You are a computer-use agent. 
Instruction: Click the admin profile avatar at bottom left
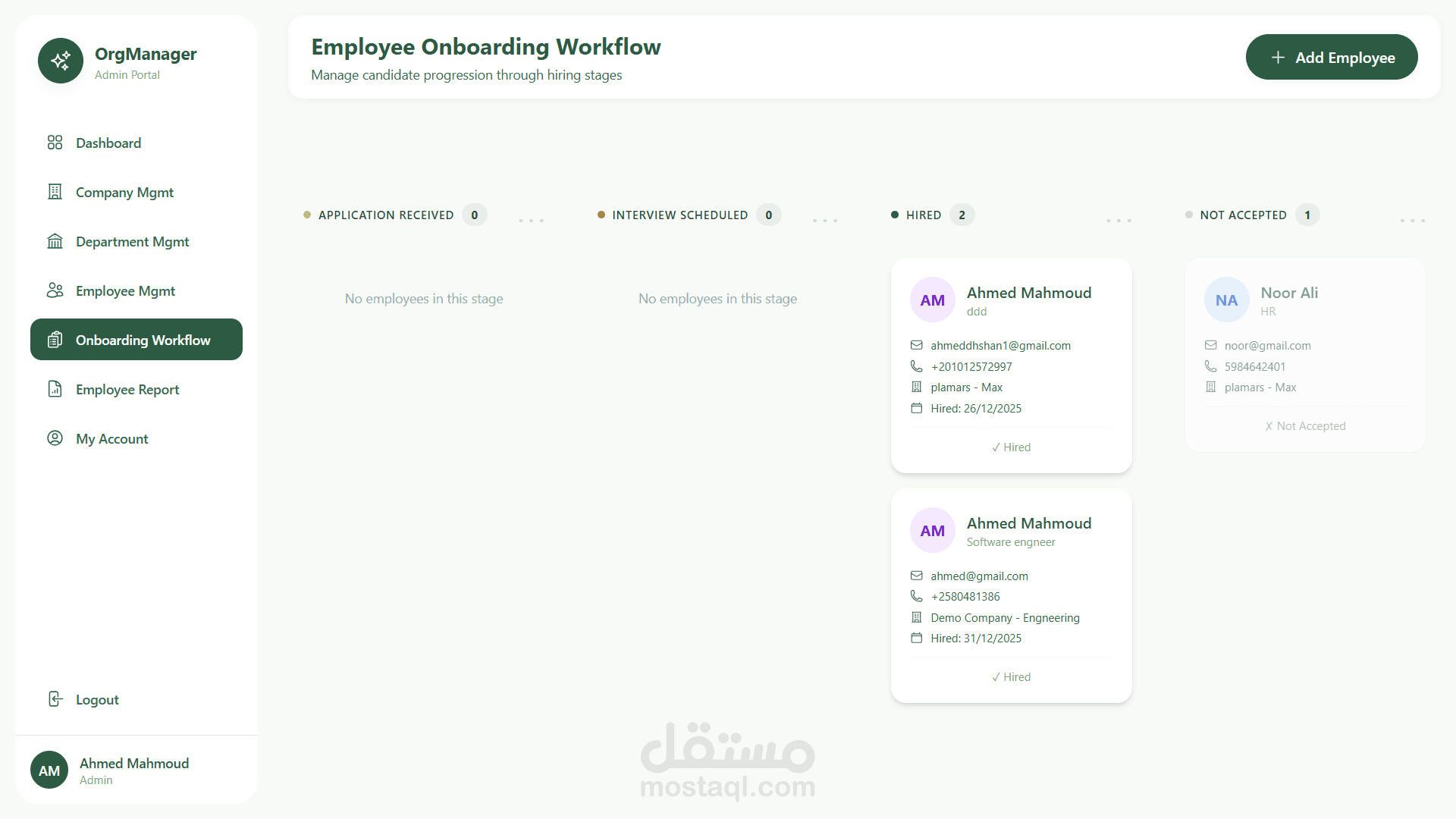tap(49, 770)
